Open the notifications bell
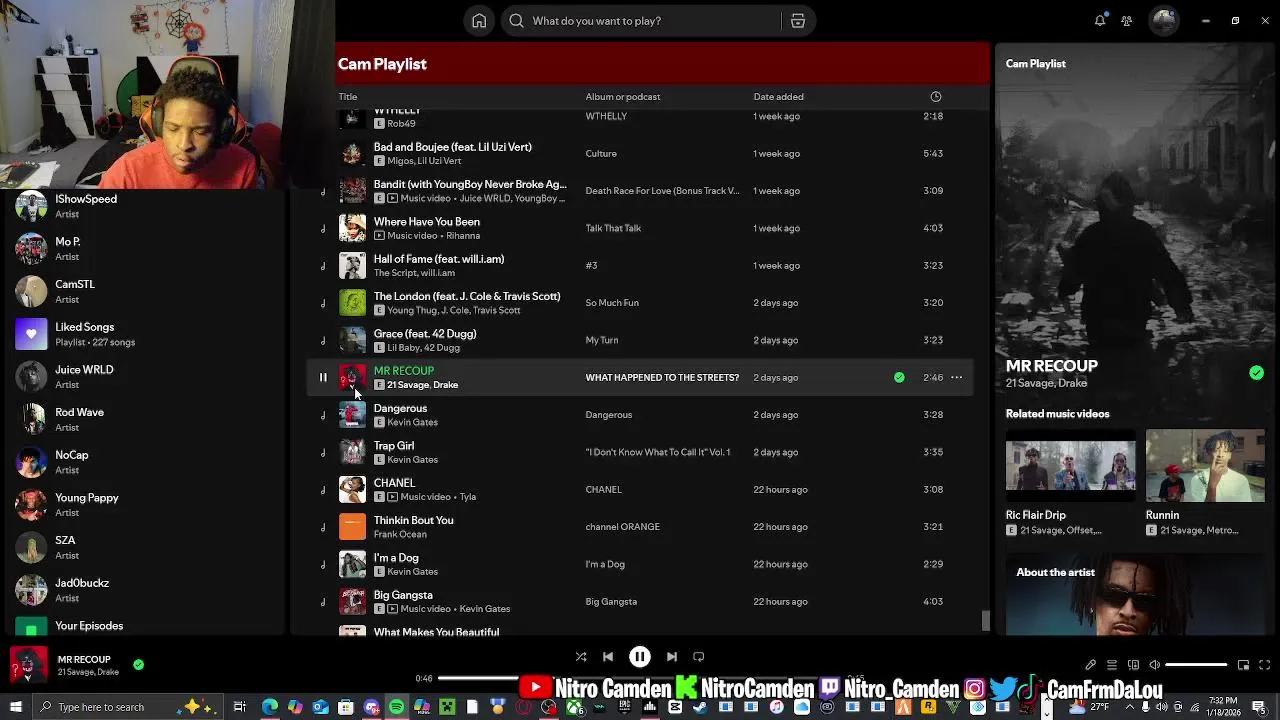The width and height of the screenshot is (1280, 720). (1100, 21)
